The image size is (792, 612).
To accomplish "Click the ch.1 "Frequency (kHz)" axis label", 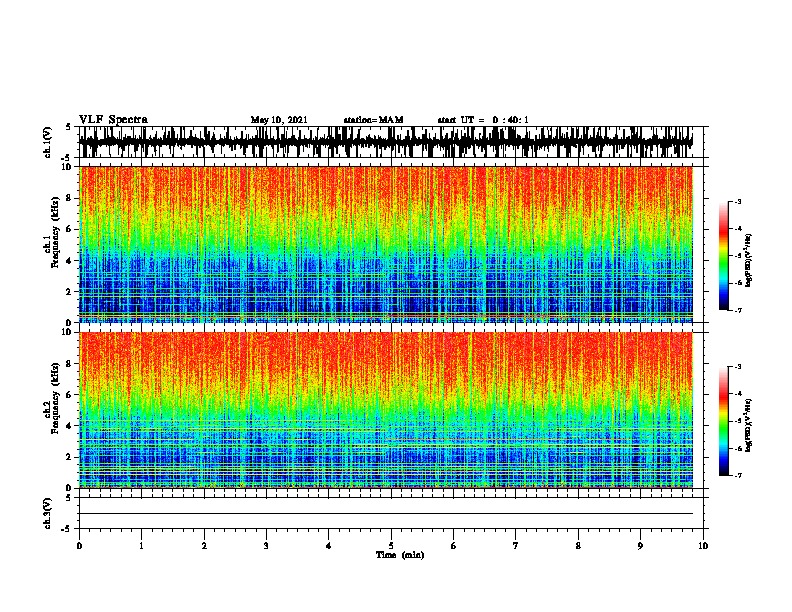I will [55, 233].
